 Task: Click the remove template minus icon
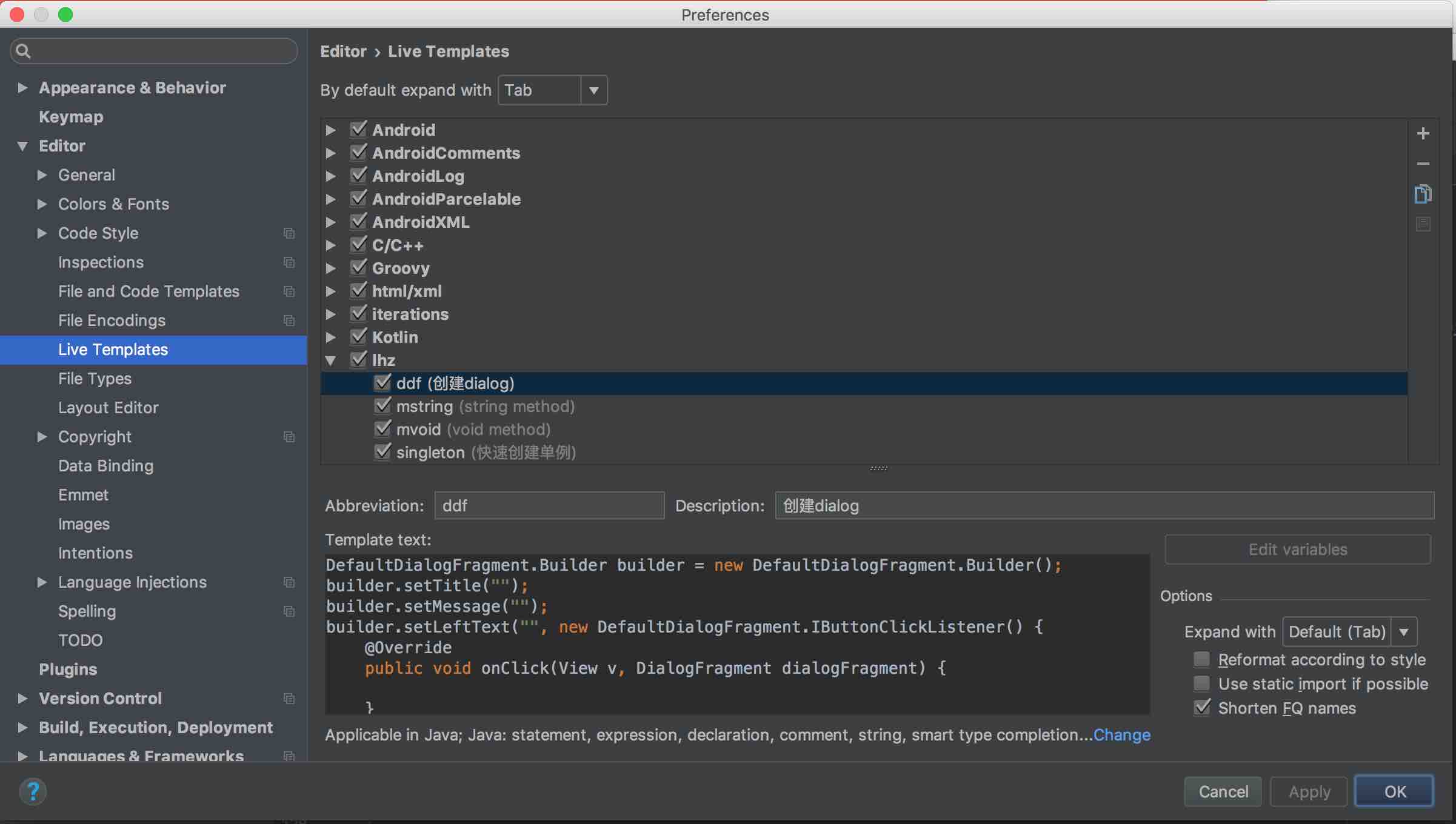click(1423, 164)
